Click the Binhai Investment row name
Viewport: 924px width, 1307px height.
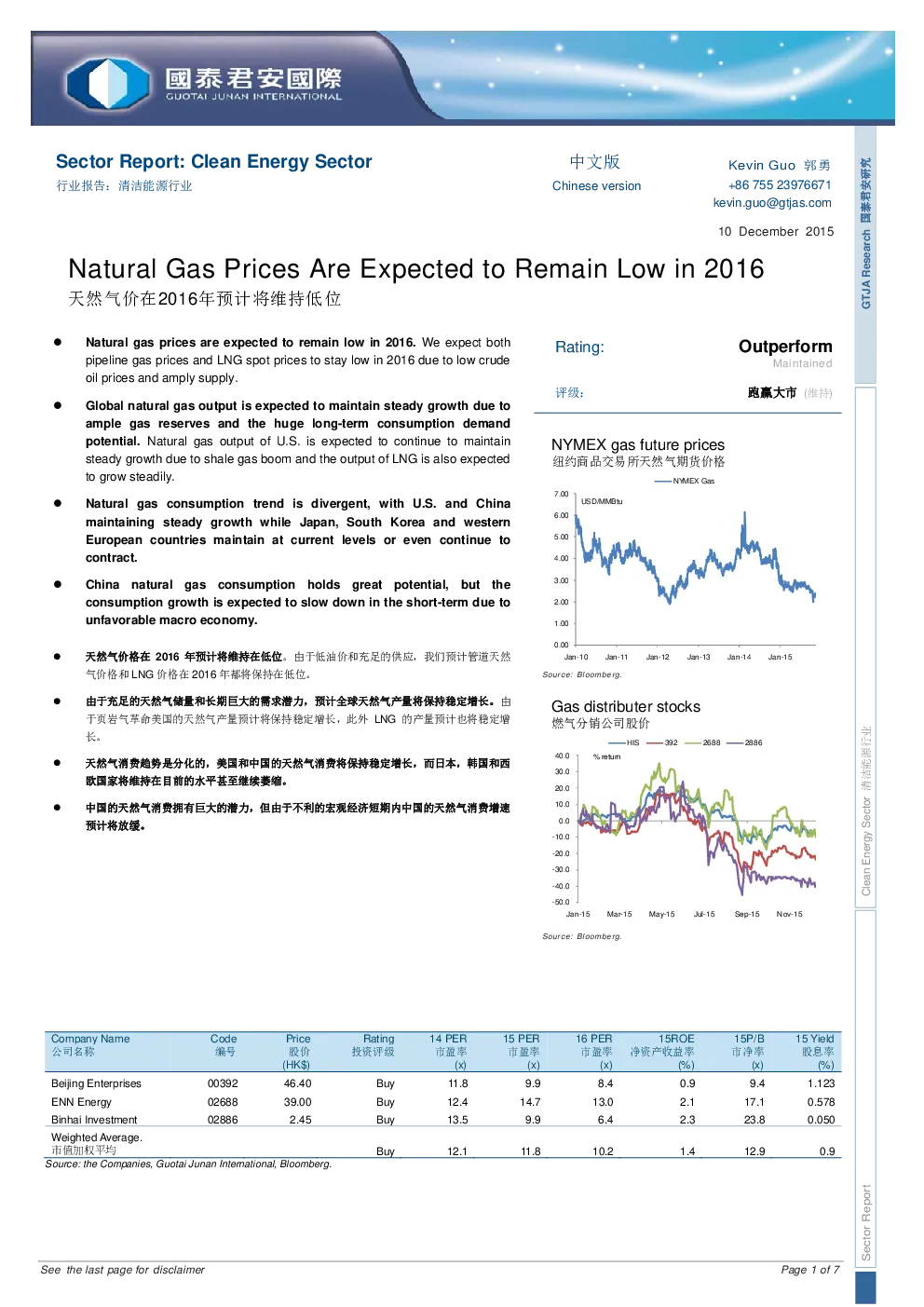94,1120
